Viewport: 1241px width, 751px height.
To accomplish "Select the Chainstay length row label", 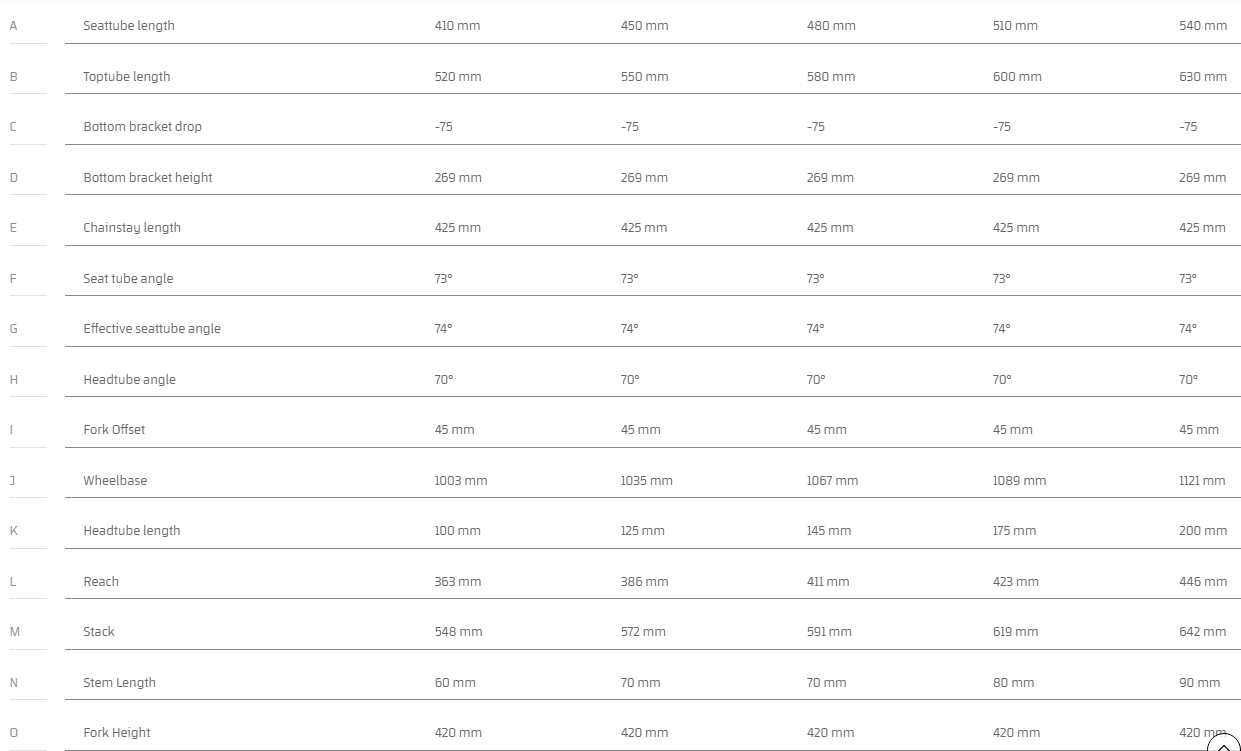I will pos(132,228).
